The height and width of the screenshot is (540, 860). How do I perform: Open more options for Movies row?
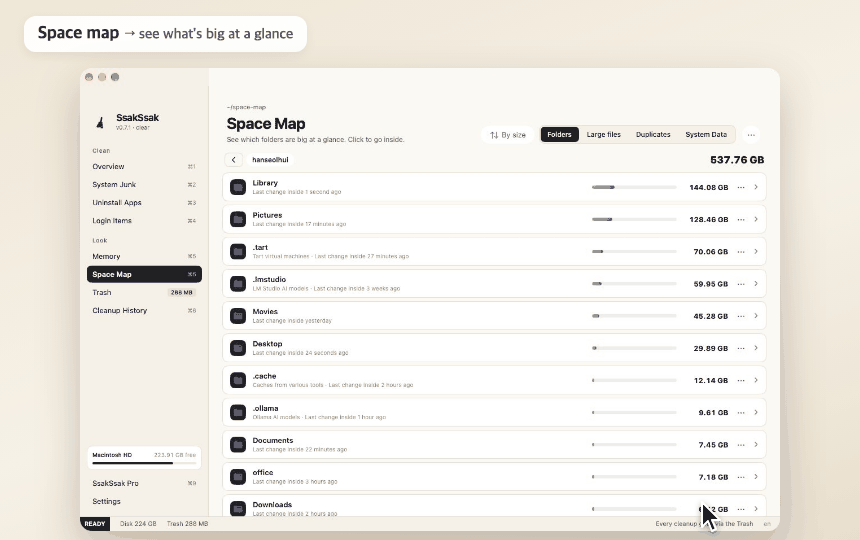[741, 316]
